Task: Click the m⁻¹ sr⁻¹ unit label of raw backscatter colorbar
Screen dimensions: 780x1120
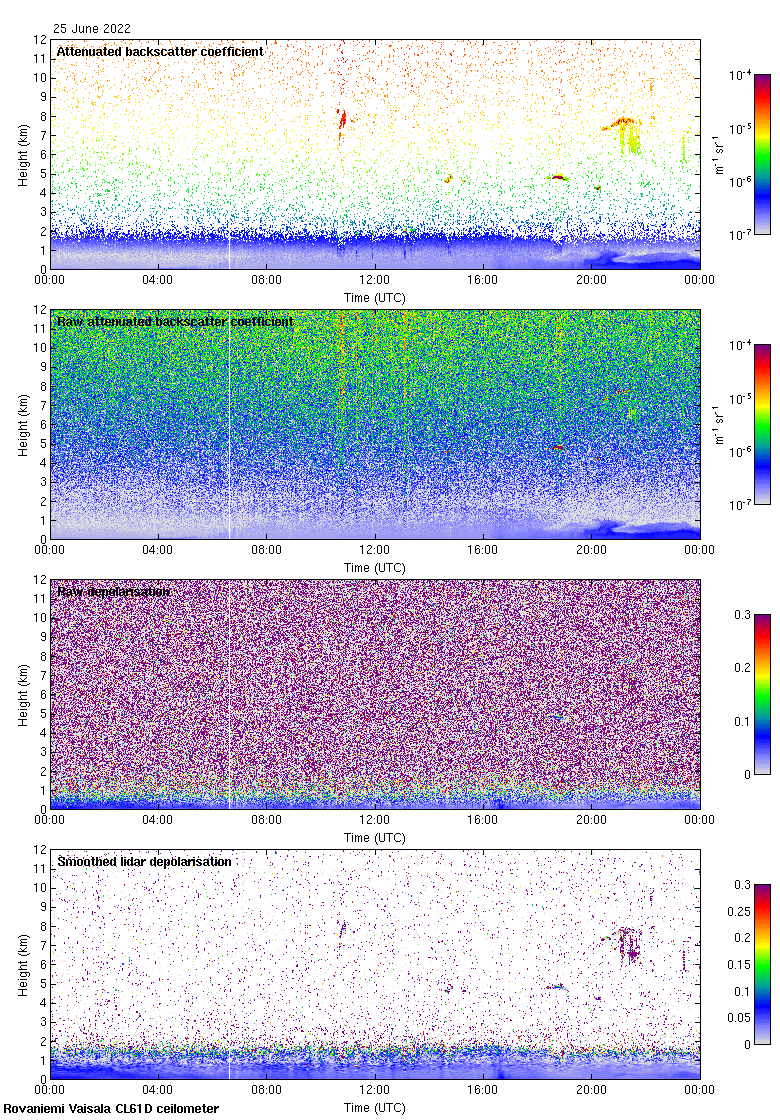Action: pyautogui.click(x=719, y=424)
